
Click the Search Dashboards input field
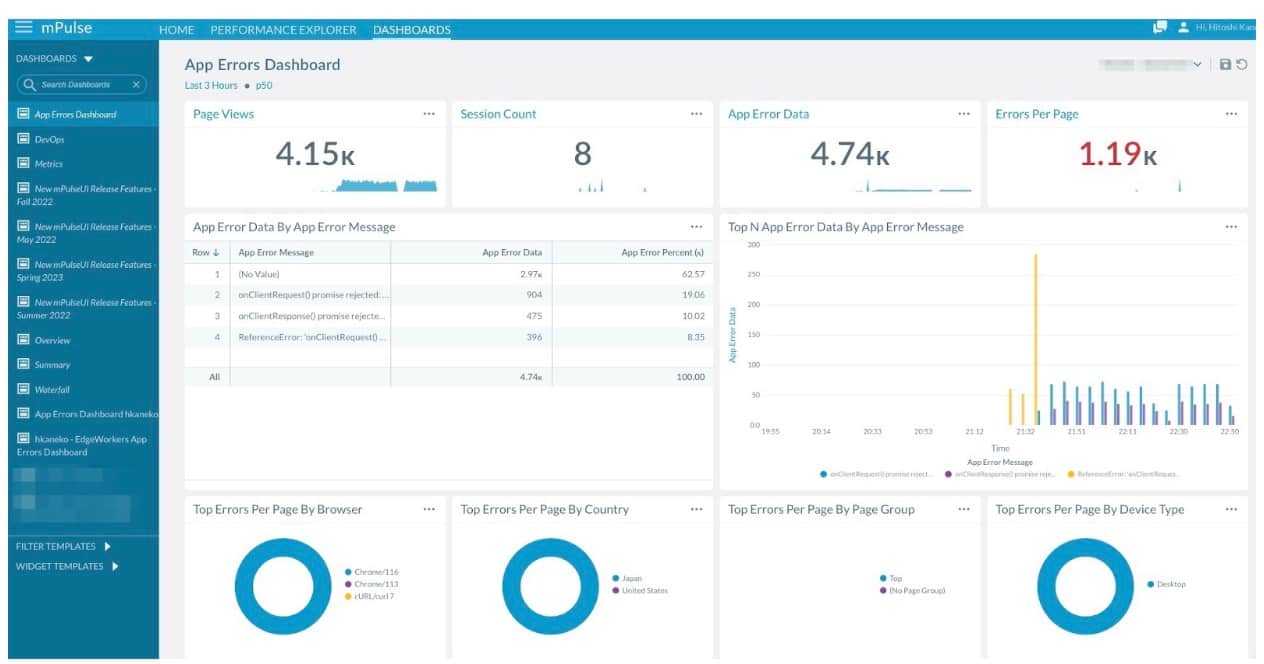(x=78, y=85)
